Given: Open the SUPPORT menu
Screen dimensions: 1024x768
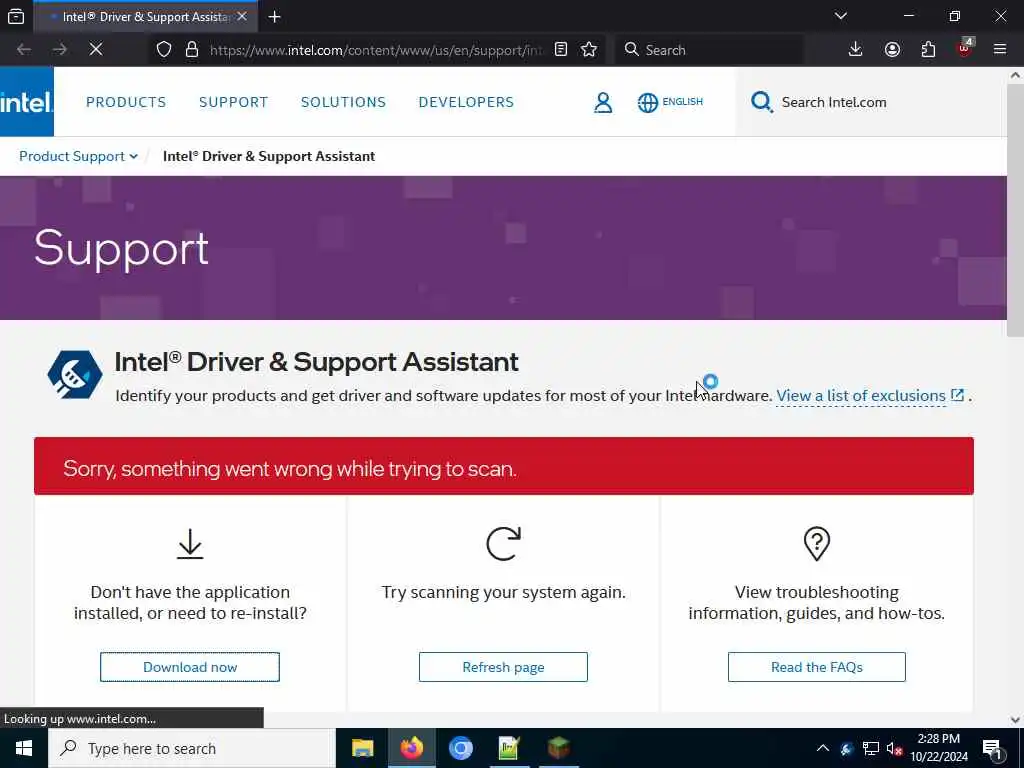Looking at the screenshot, I should [x=234, y=103].
